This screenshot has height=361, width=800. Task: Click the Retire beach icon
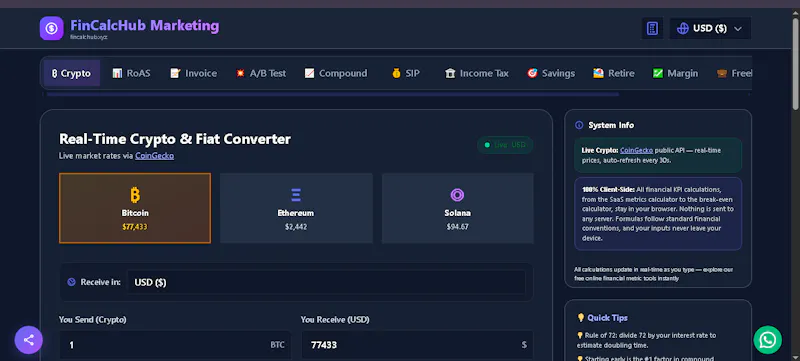(x=598, y=73)
